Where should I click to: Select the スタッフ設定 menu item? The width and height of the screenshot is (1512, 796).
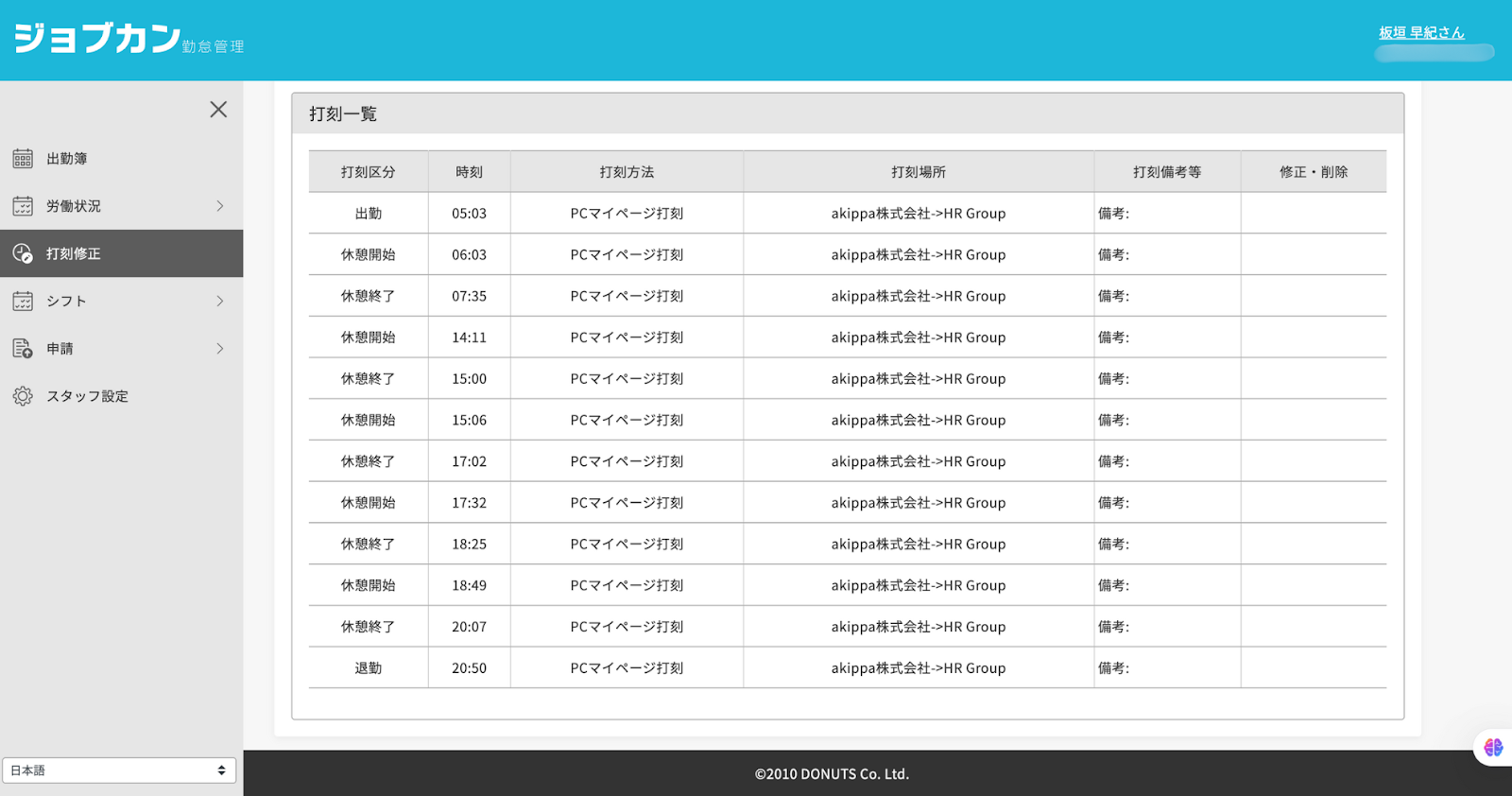click(121, 396)
